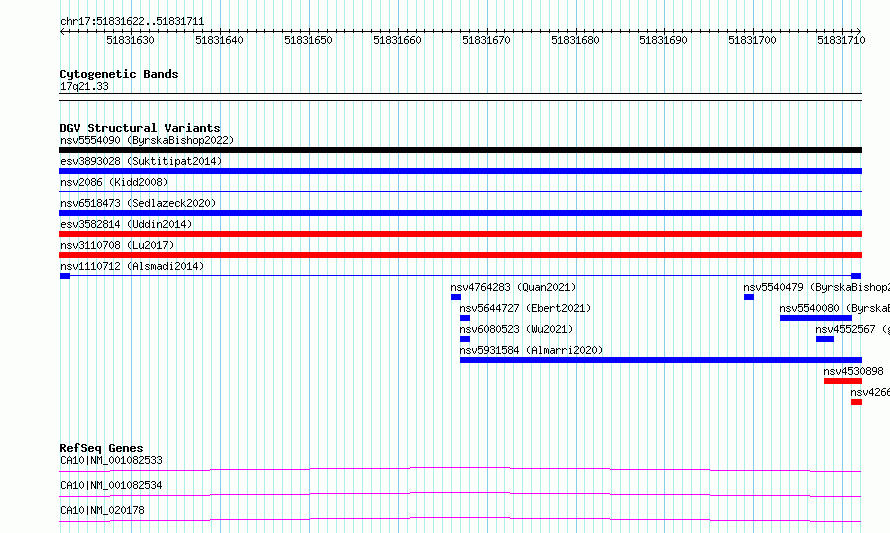Select the thin nsv2086 variant line

click(460, 192)
